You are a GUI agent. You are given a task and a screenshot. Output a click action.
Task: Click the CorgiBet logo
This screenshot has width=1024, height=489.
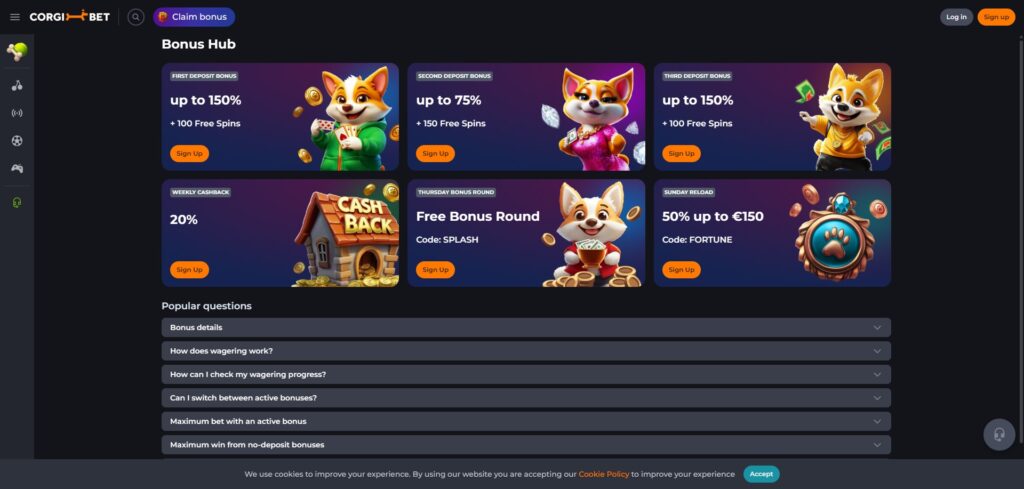70,17
